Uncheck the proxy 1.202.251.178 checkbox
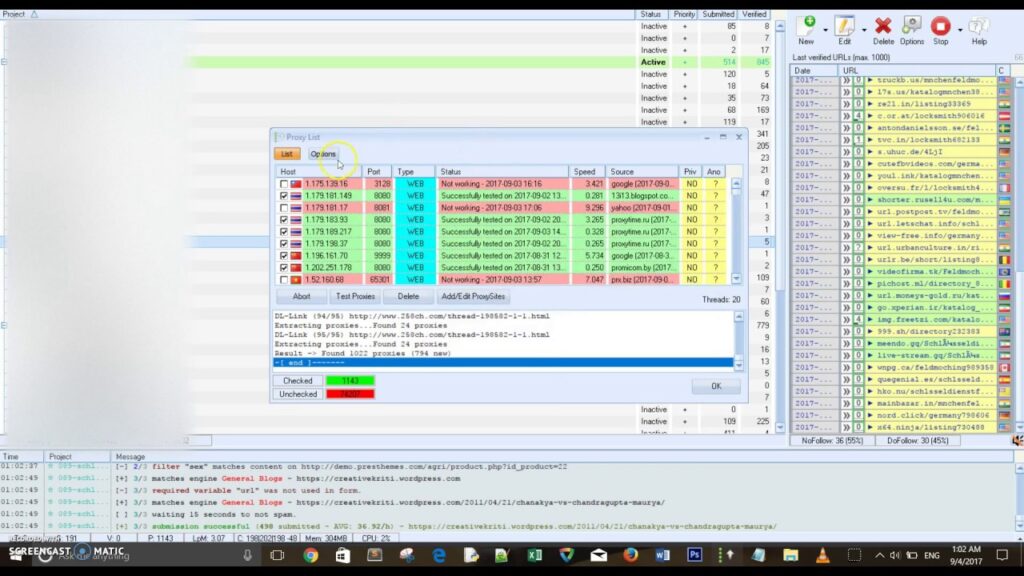Screen dimensions: 1024x576 pyautogui.click(x=283, y=268)
